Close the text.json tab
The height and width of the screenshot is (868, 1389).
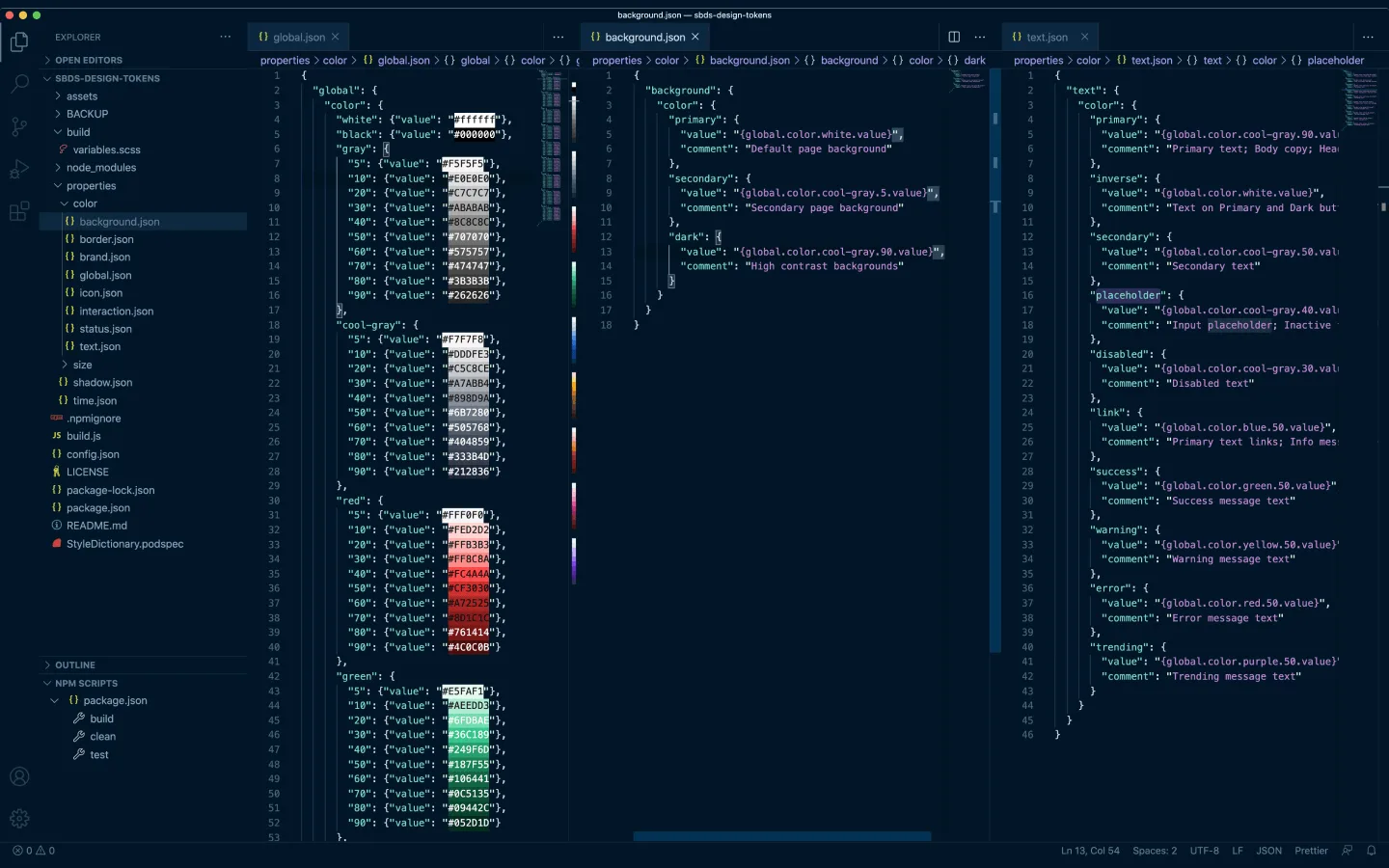click(x=1084, y=37)
